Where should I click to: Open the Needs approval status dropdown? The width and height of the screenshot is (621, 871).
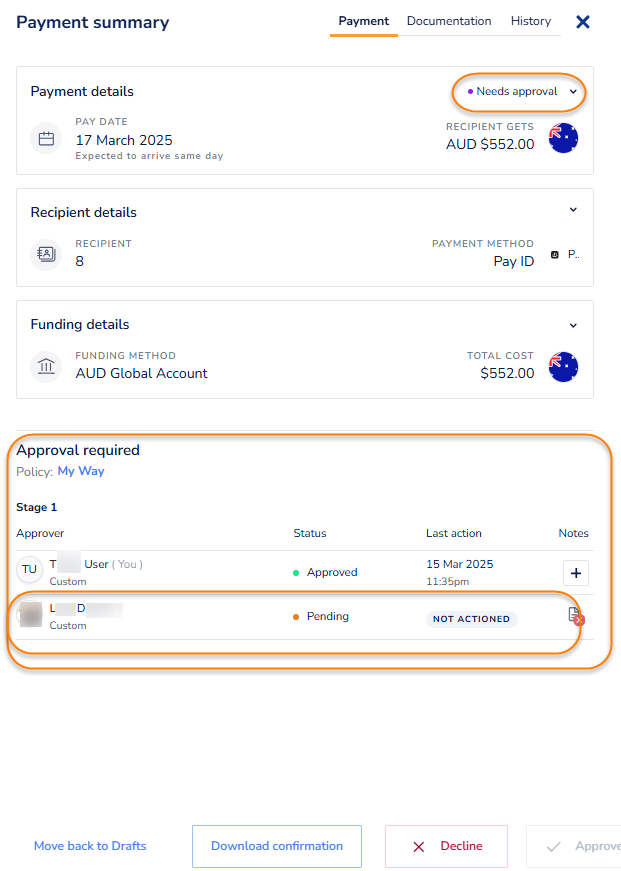click(x=518, y=92)
